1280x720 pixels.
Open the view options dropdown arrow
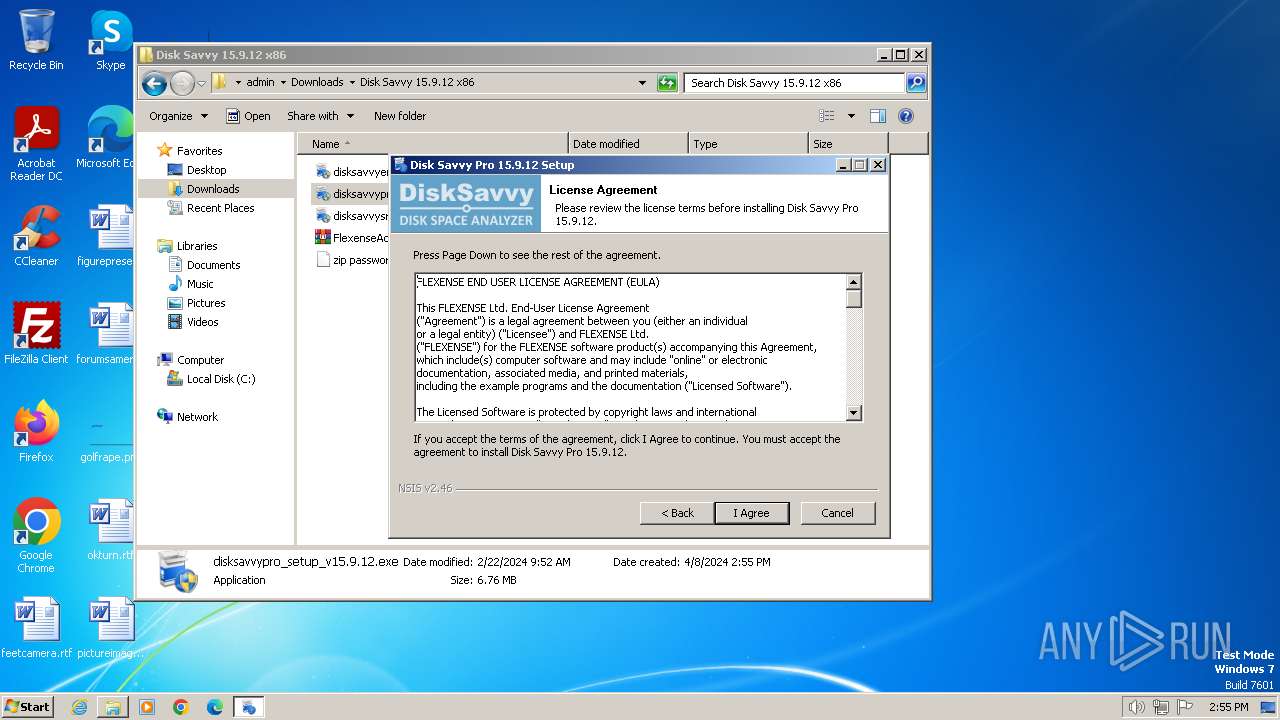point(851,116)
